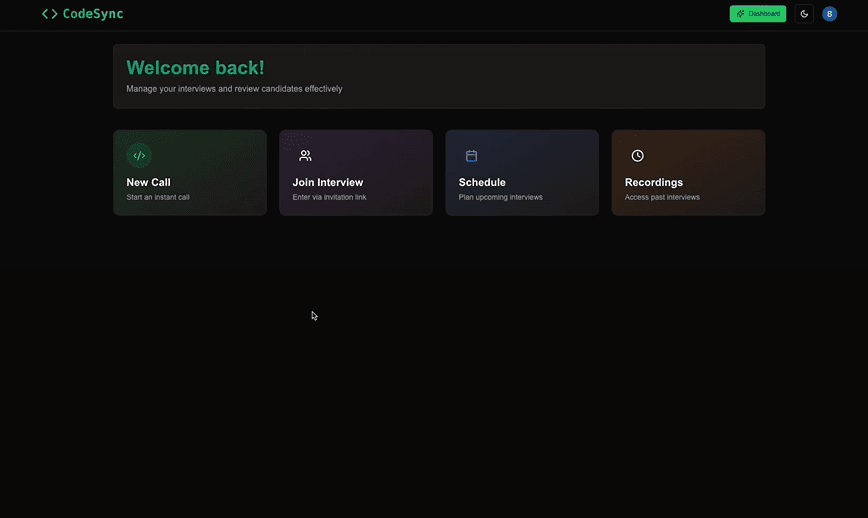Click the code icon on New Call card
Image resolution: width=868 pixels, height=518 pixels.
[x=139, y=156]
